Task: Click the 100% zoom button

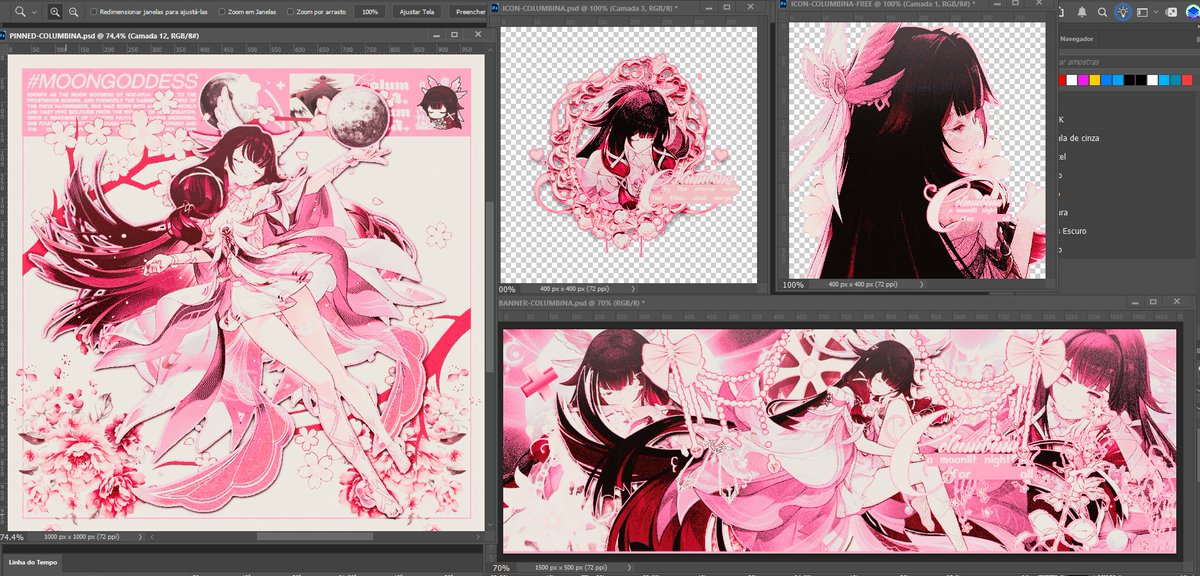Action: [370, 12]
